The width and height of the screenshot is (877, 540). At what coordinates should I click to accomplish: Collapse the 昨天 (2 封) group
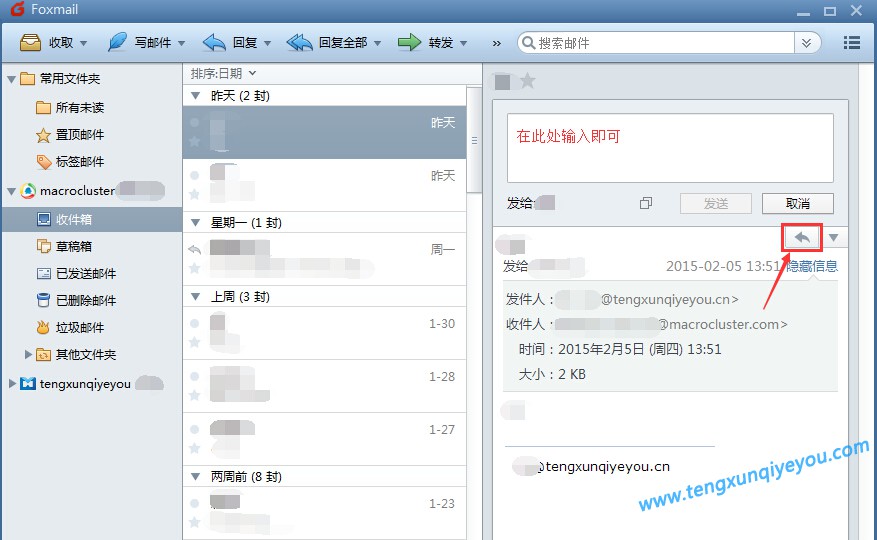coord(196,96)
